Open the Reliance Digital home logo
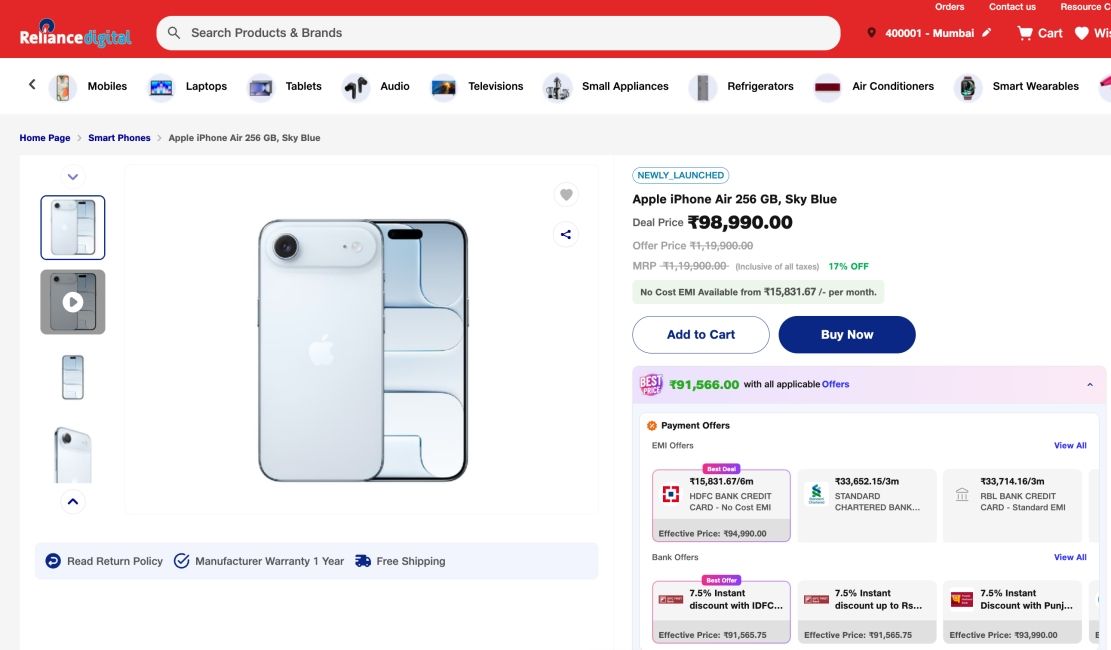Viewport: 1111px width, 650px height. click(75, 33)
